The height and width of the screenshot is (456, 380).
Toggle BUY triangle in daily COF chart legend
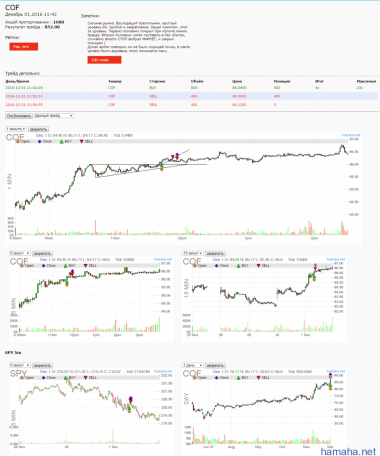point(238,378)
